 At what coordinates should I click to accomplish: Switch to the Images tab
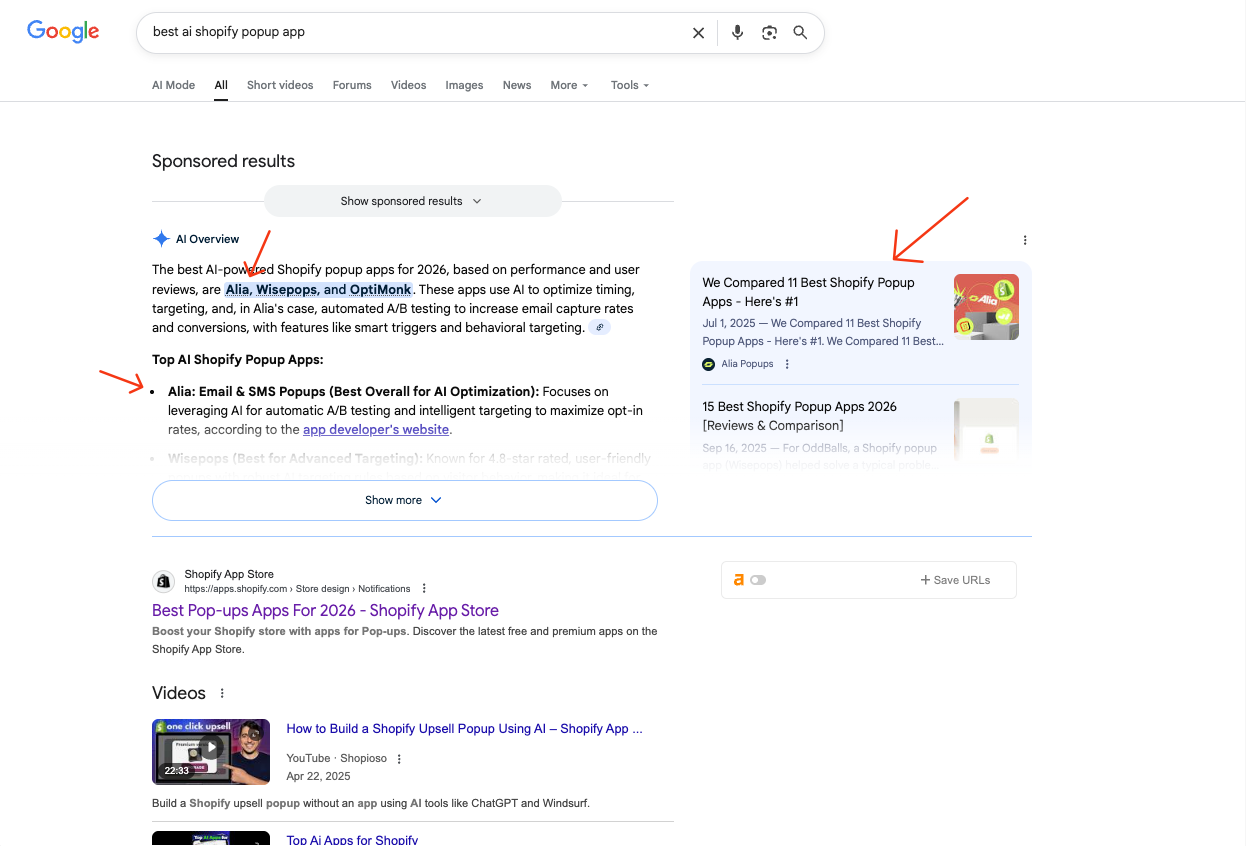click(464, 85)
